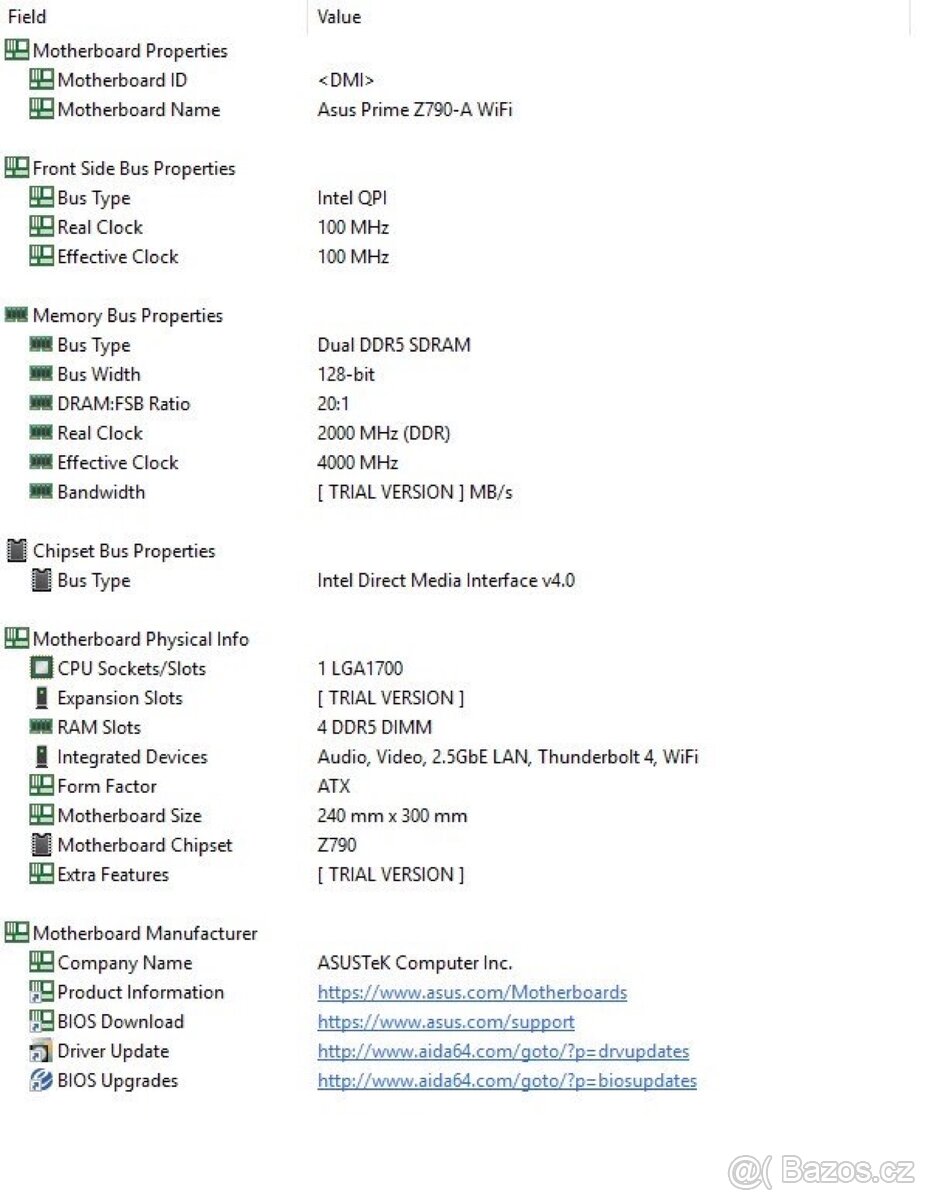Image resolution: width=925 pixels, height=1200 pixels.
Task: Click the Motherboard Properties section icon
Action: [17, 50]
